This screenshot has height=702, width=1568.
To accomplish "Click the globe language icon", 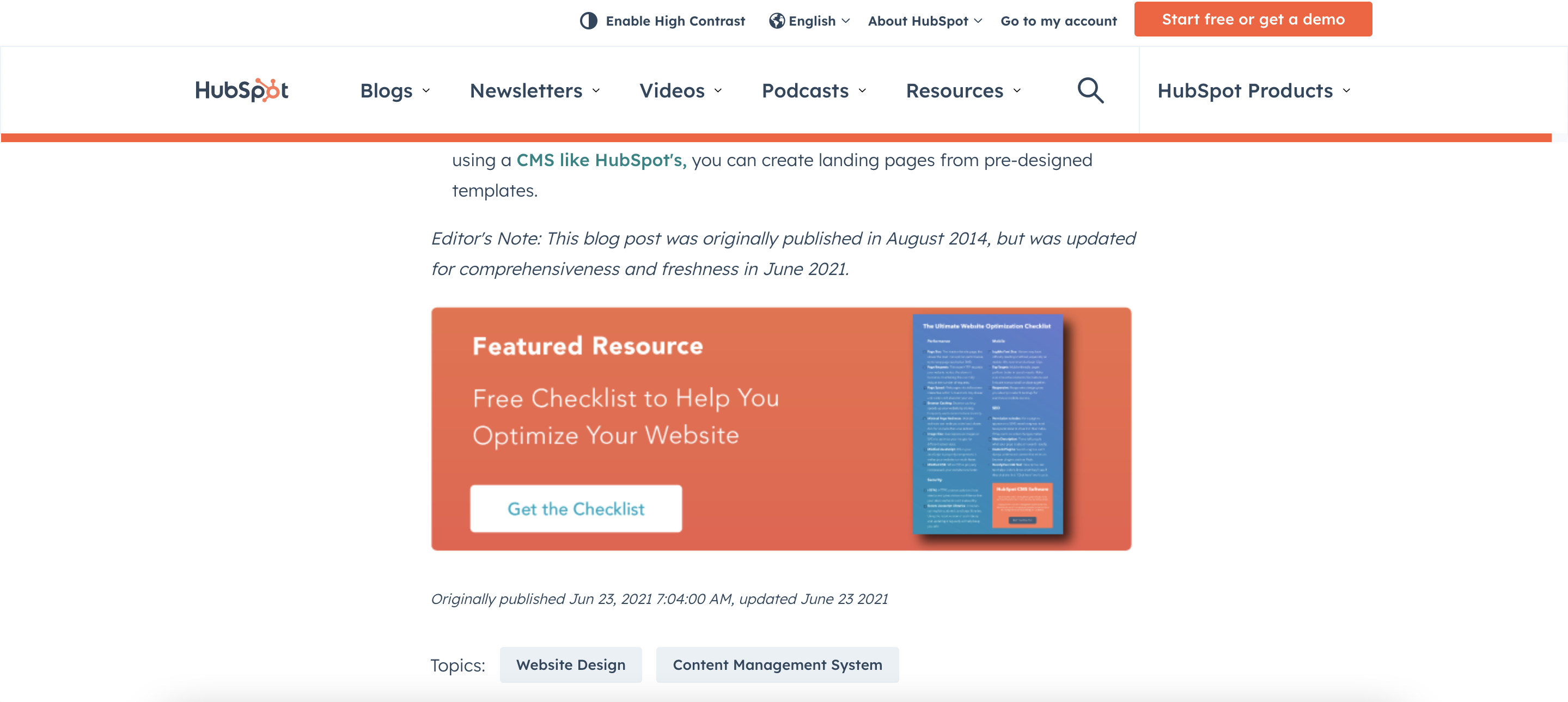I will (776, 21).
